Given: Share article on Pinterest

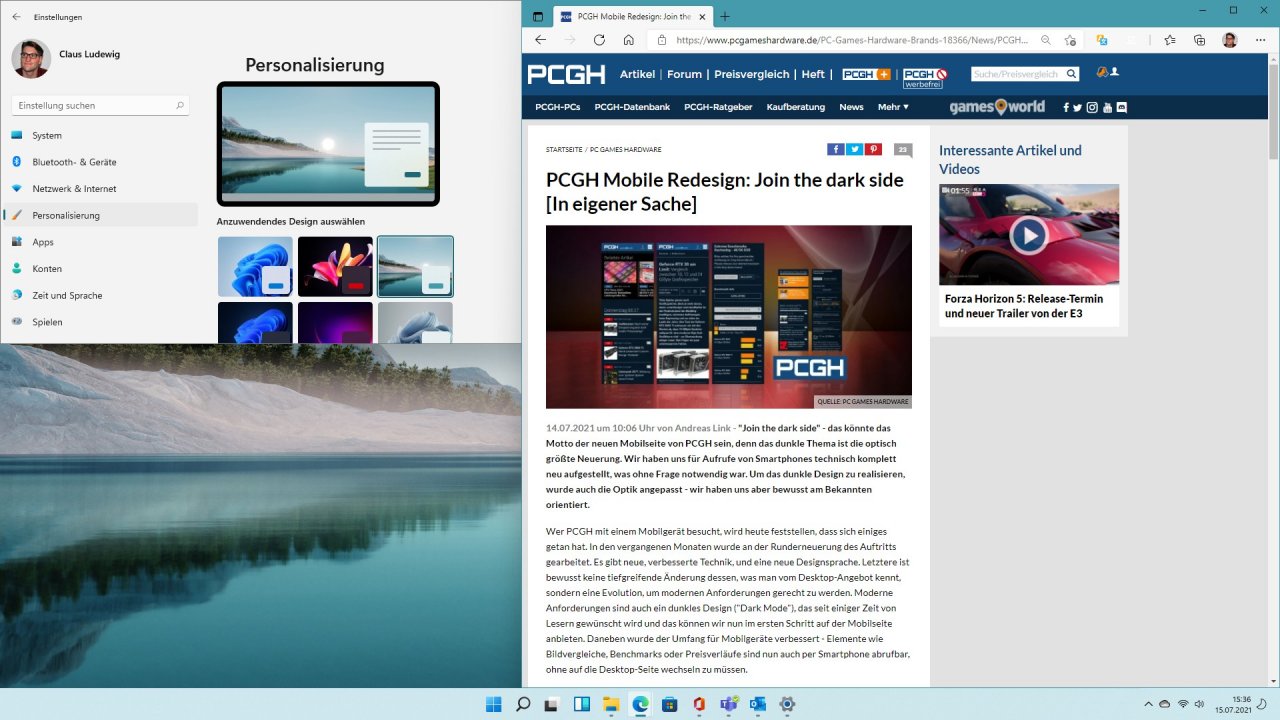Looking at the screenshot, I should (874, 149).
